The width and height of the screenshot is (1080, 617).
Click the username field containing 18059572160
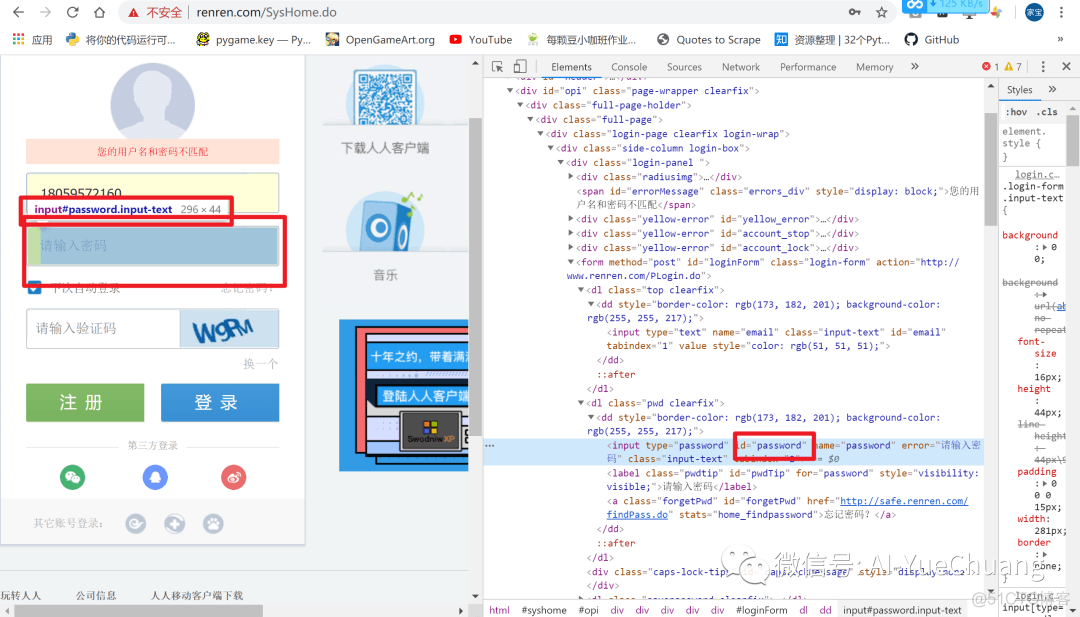point(152,193)
